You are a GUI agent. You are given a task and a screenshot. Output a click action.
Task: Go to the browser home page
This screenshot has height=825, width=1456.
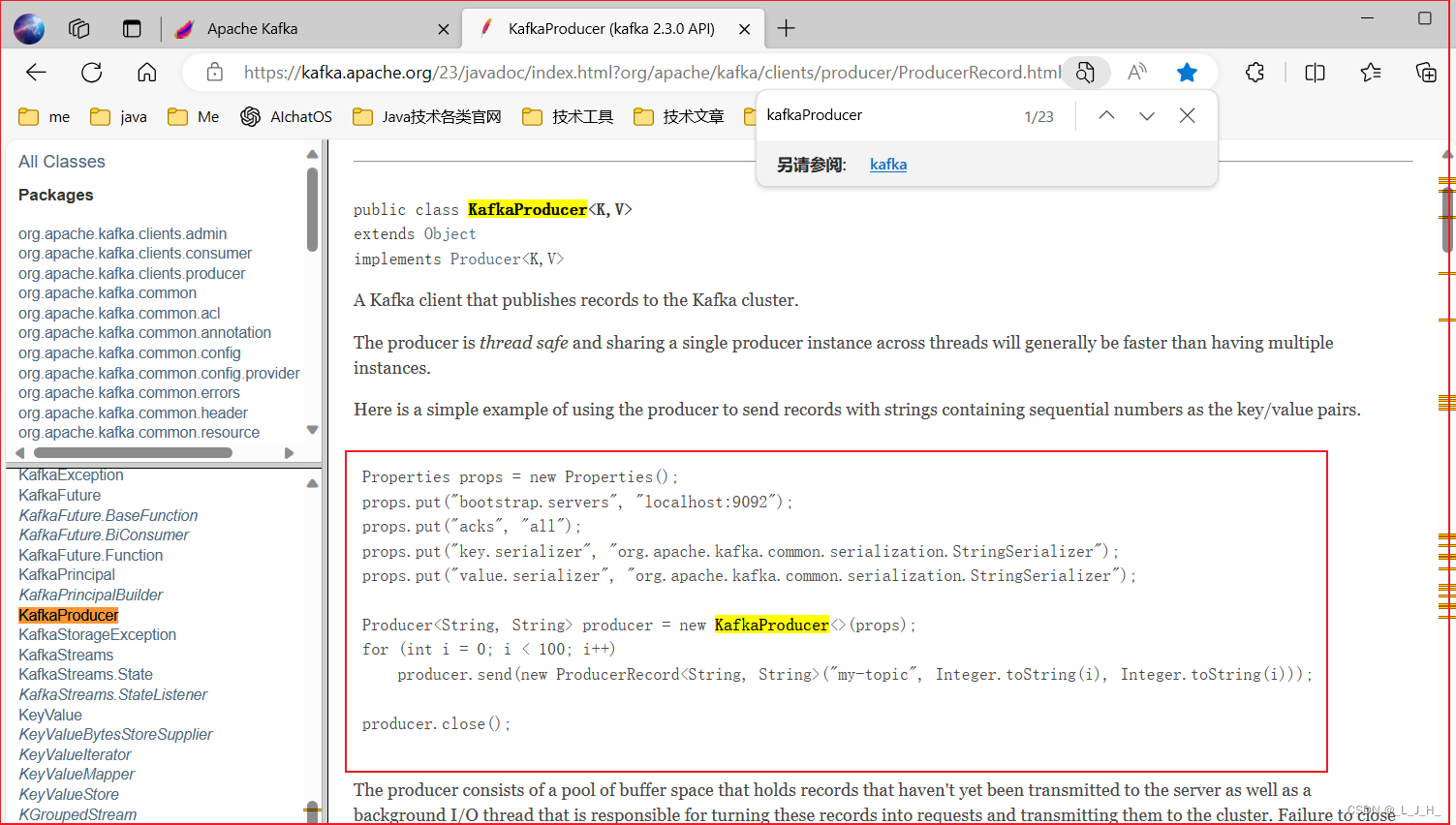[x=147, y=73]
